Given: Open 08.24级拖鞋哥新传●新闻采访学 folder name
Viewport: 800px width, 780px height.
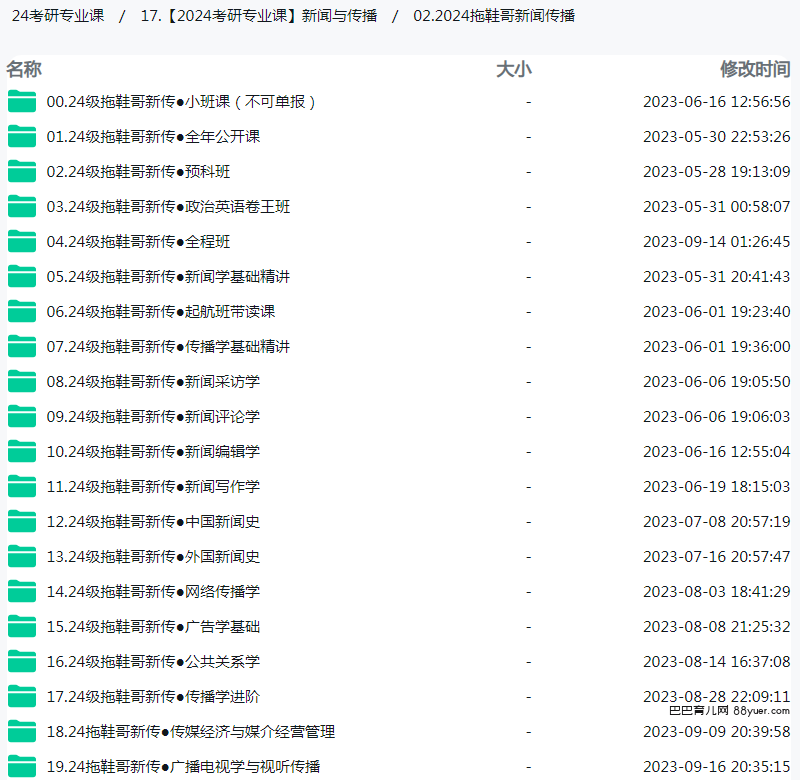Looking at the screenshot, I should click(153, 382).
